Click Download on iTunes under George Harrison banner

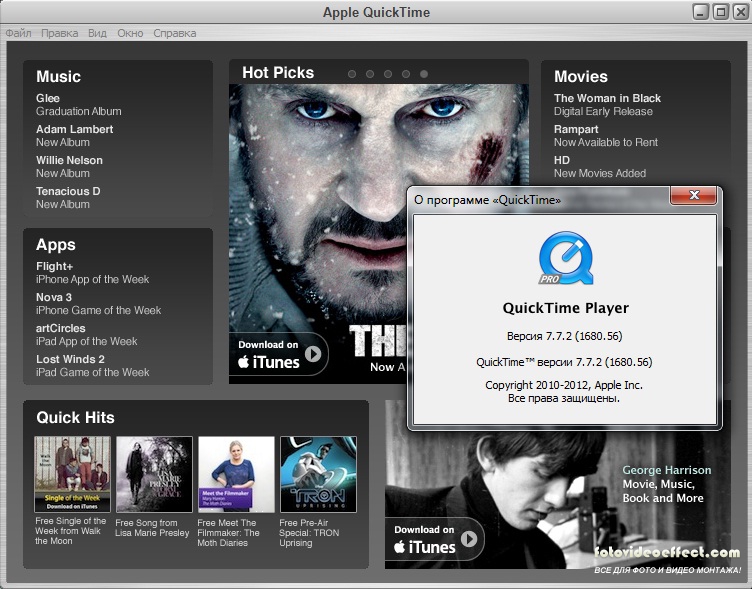pos(434,539)
